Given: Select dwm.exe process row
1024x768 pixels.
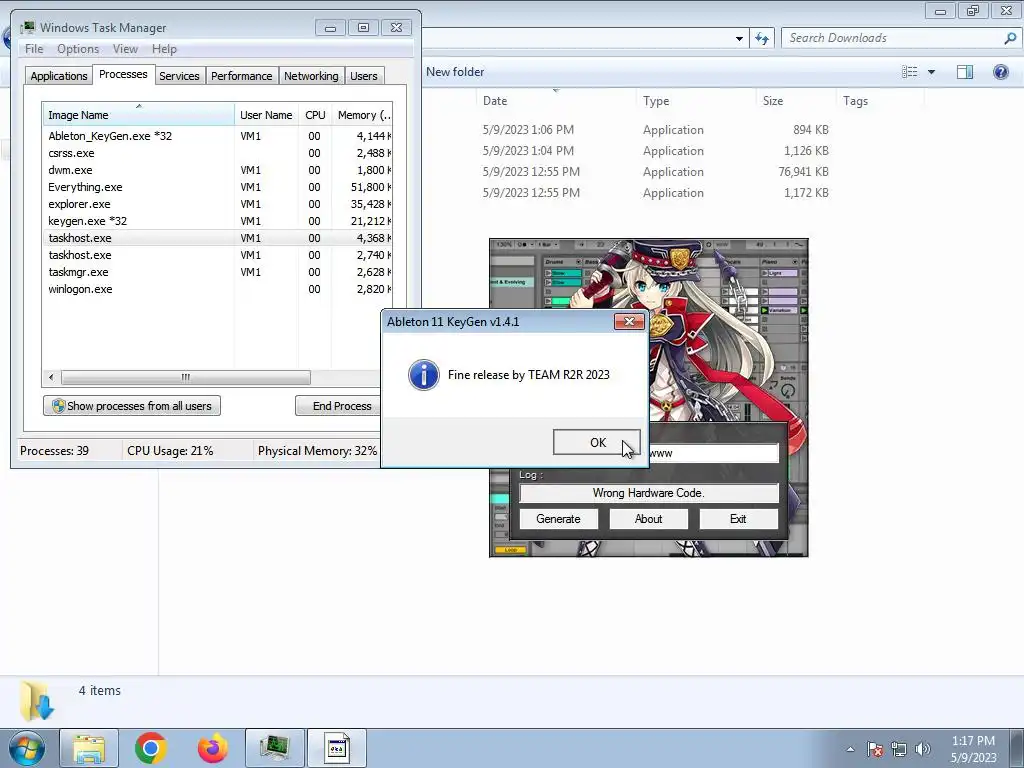Looking at the screenshot, I should [217, 170].
